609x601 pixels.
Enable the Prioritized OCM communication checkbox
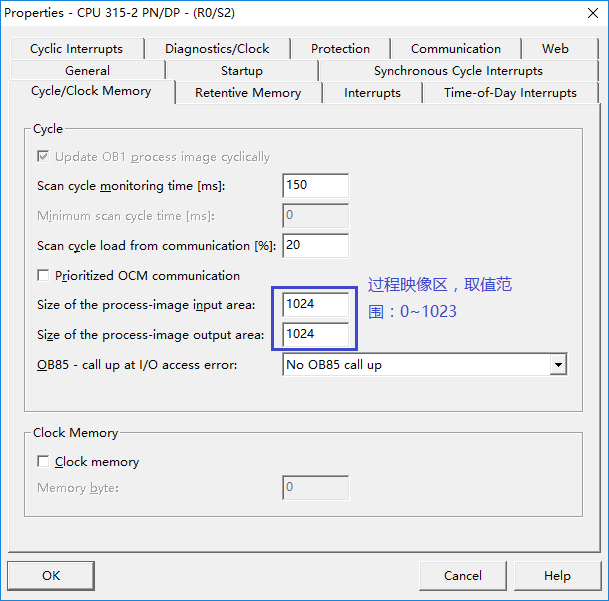pyautogui.click(x=43, y=276)
